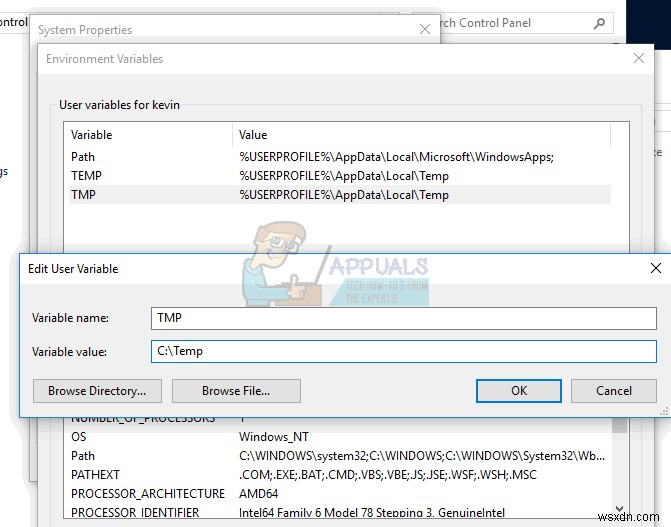Click the Windows_NT value cell
Image resolution: width=671 pixels, height=527 pixels.
(x=274, y=437)
